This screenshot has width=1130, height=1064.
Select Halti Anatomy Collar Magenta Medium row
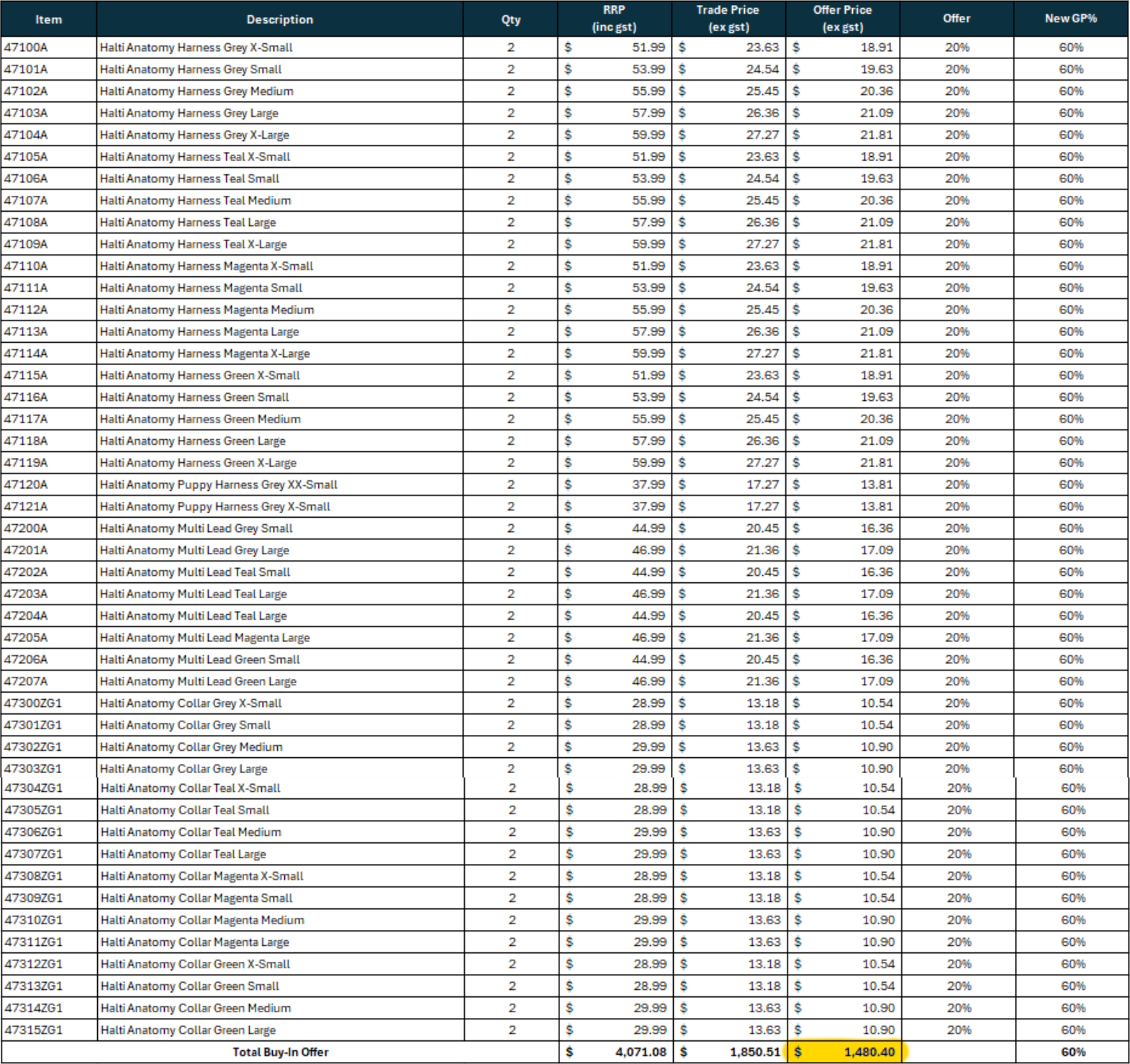pos(565,920)
